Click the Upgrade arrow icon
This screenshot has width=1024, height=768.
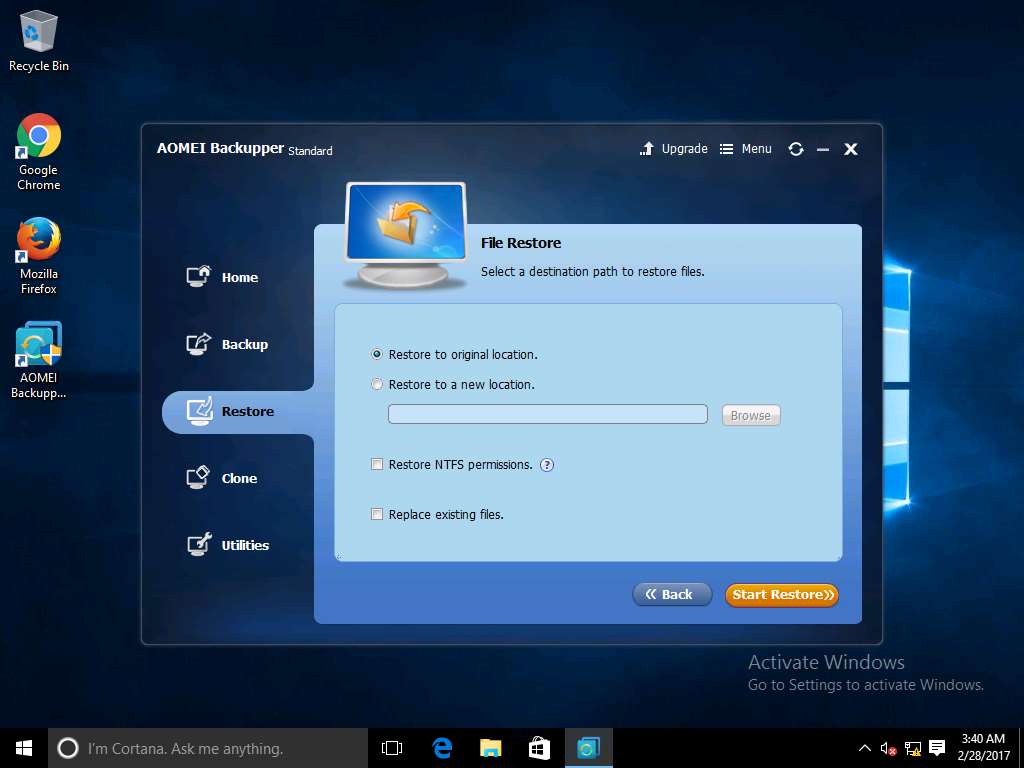(x=647, y=149)
